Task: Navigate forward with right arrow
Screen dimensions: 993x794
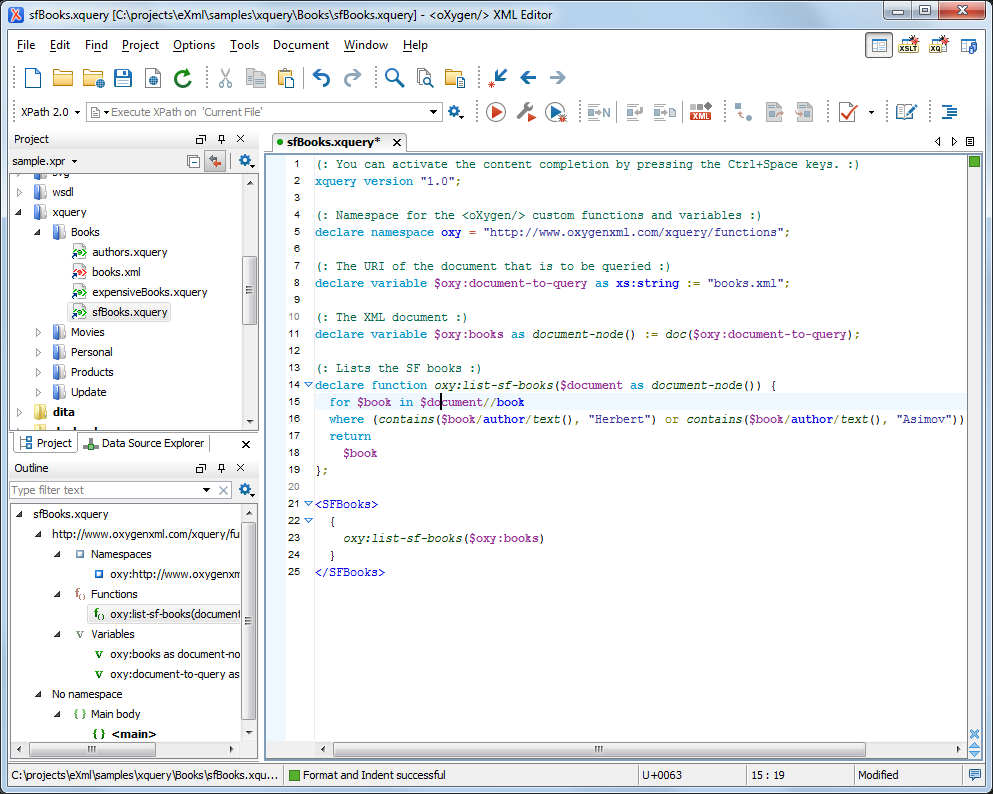Action: (x=557, y=78)
